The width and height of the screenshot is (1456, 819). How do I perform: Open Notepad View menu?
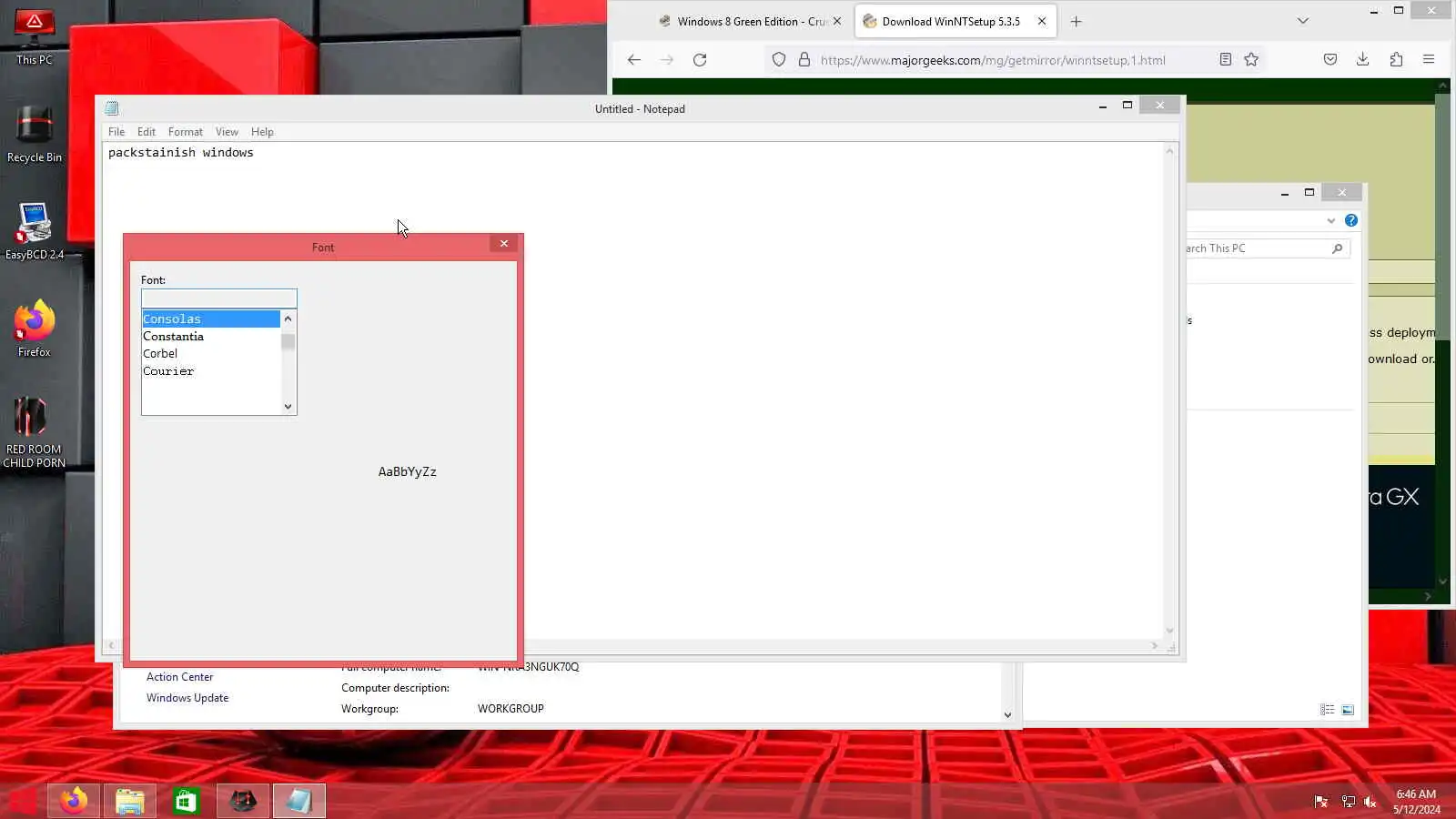[227, 132]
